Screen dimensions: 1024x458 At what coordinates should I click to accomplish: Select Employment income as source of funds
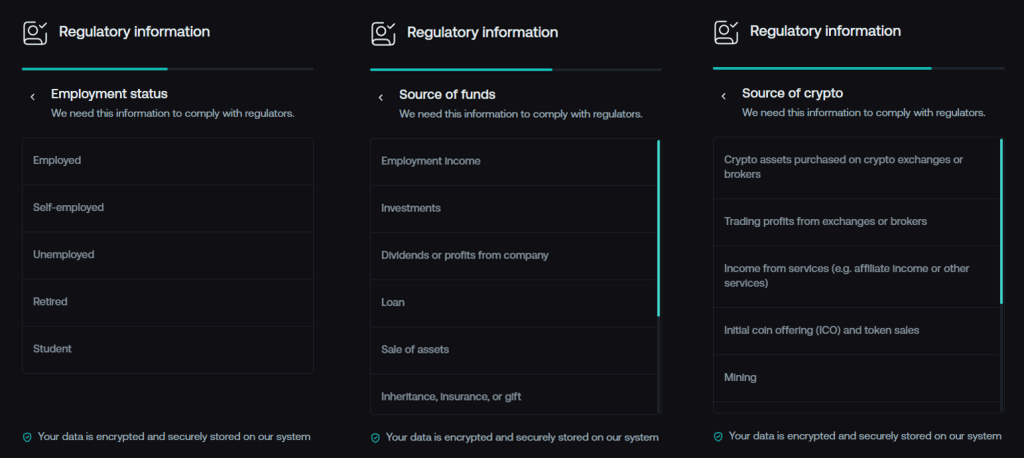point(513,162)
